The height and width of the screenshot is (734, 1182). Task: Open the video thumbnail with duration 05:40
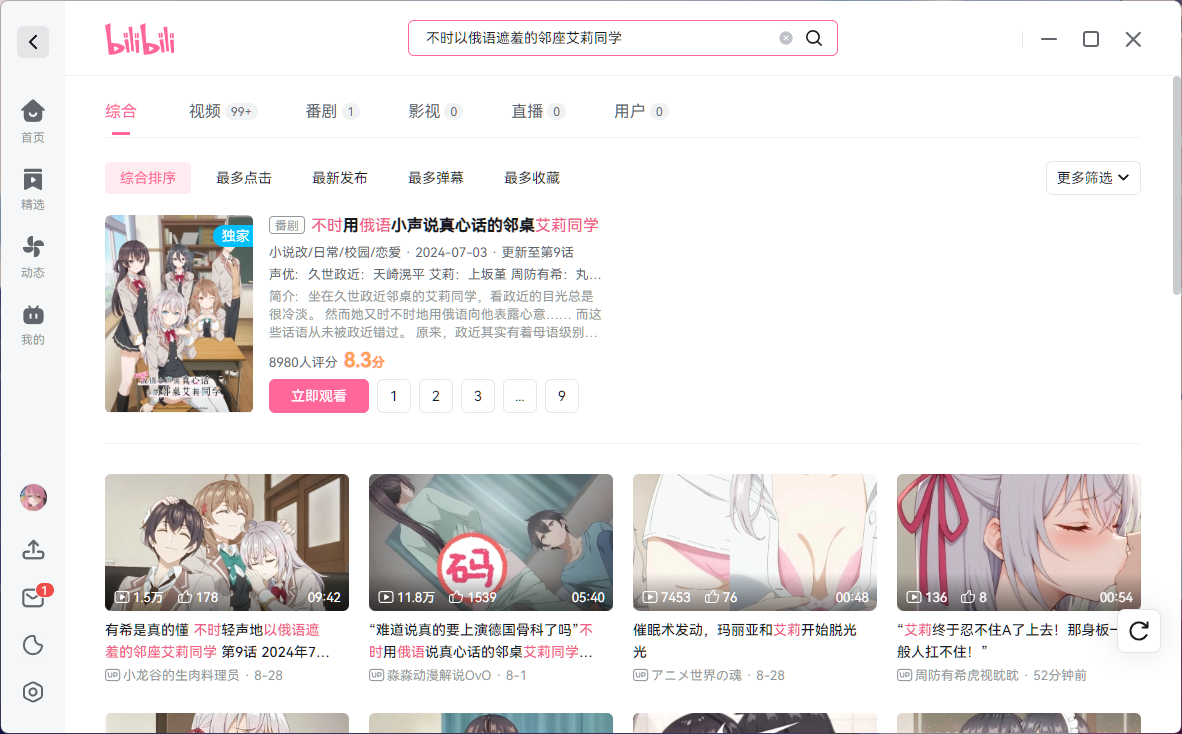(491, 542)
